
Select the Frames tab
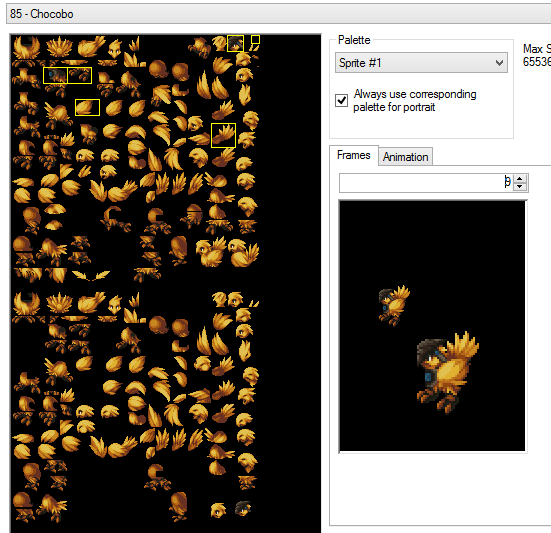point(354,155)
